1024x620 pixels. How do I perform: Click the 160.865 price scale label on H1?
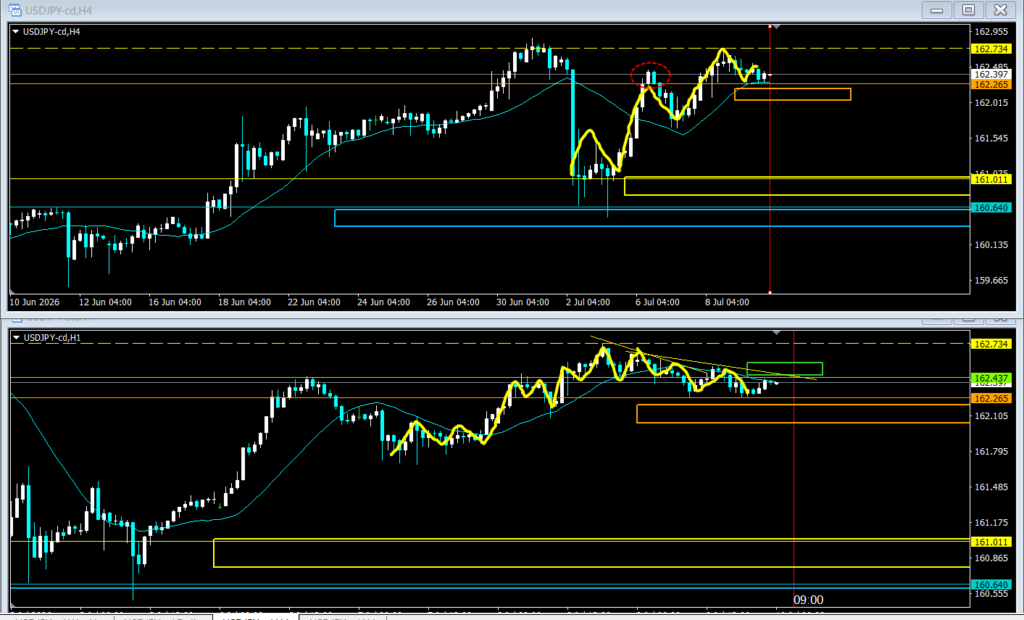point(991,558)
